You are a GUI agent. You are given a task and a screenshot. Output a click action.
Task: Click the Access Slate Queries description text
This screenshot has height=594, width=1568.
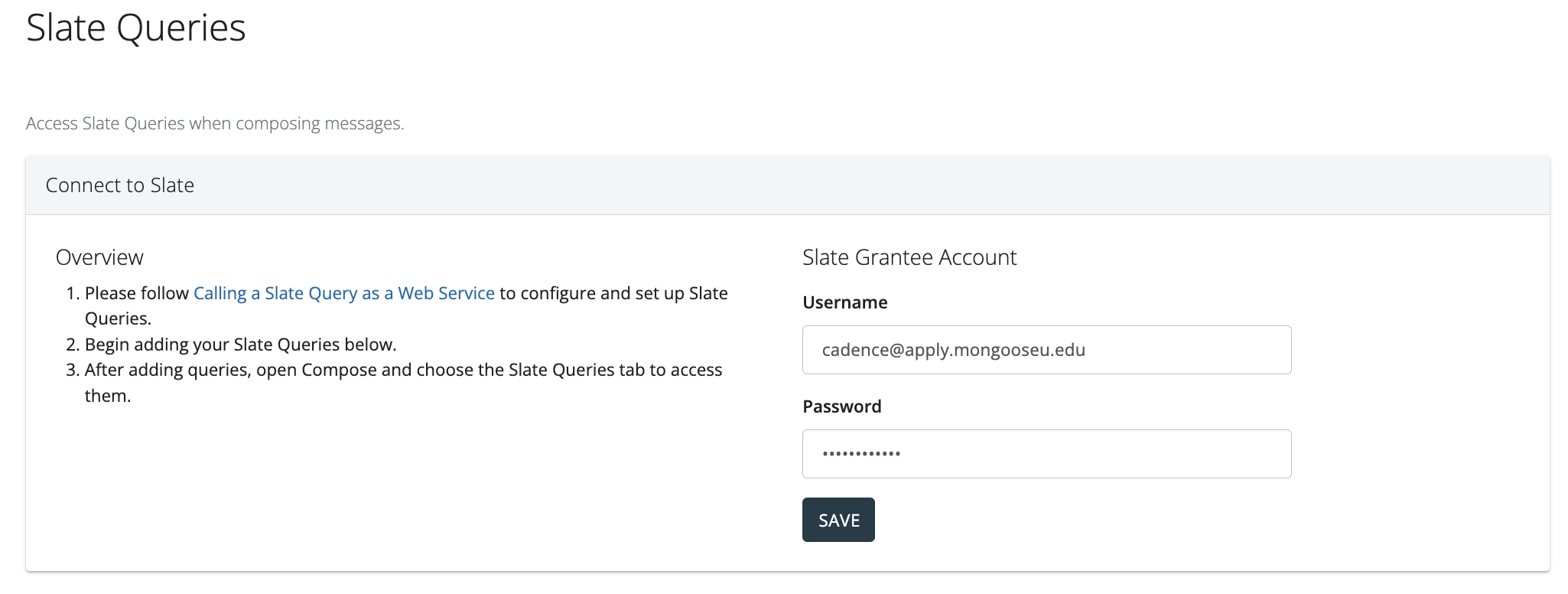215,123
